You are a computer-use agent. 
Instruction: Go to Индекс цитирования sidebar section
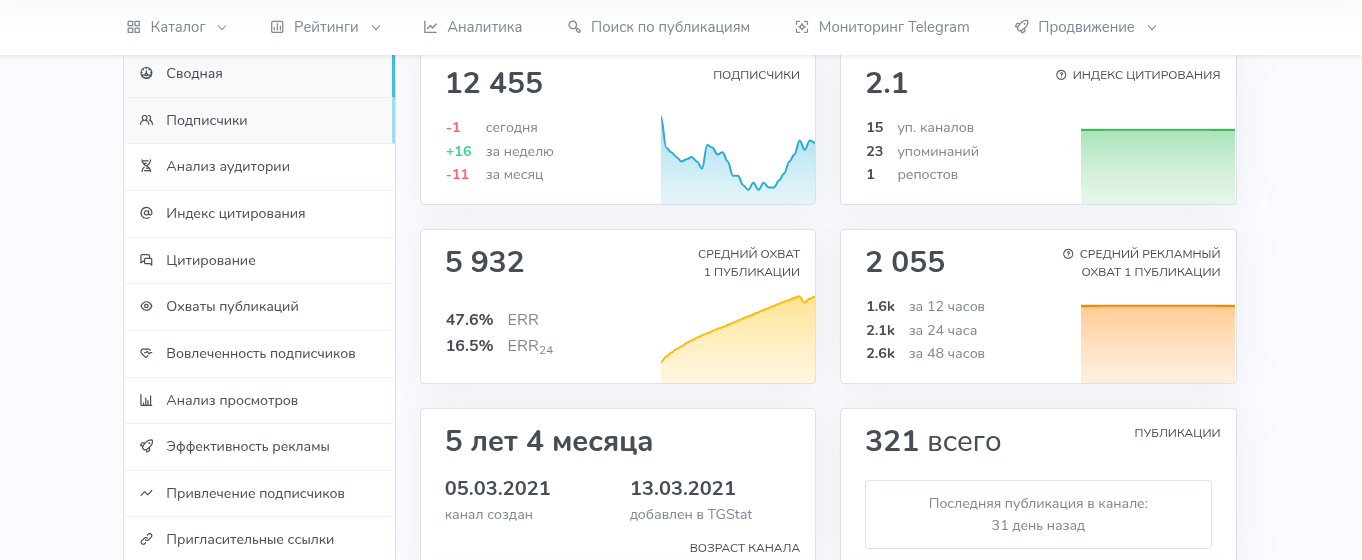[x=259, y=213]
